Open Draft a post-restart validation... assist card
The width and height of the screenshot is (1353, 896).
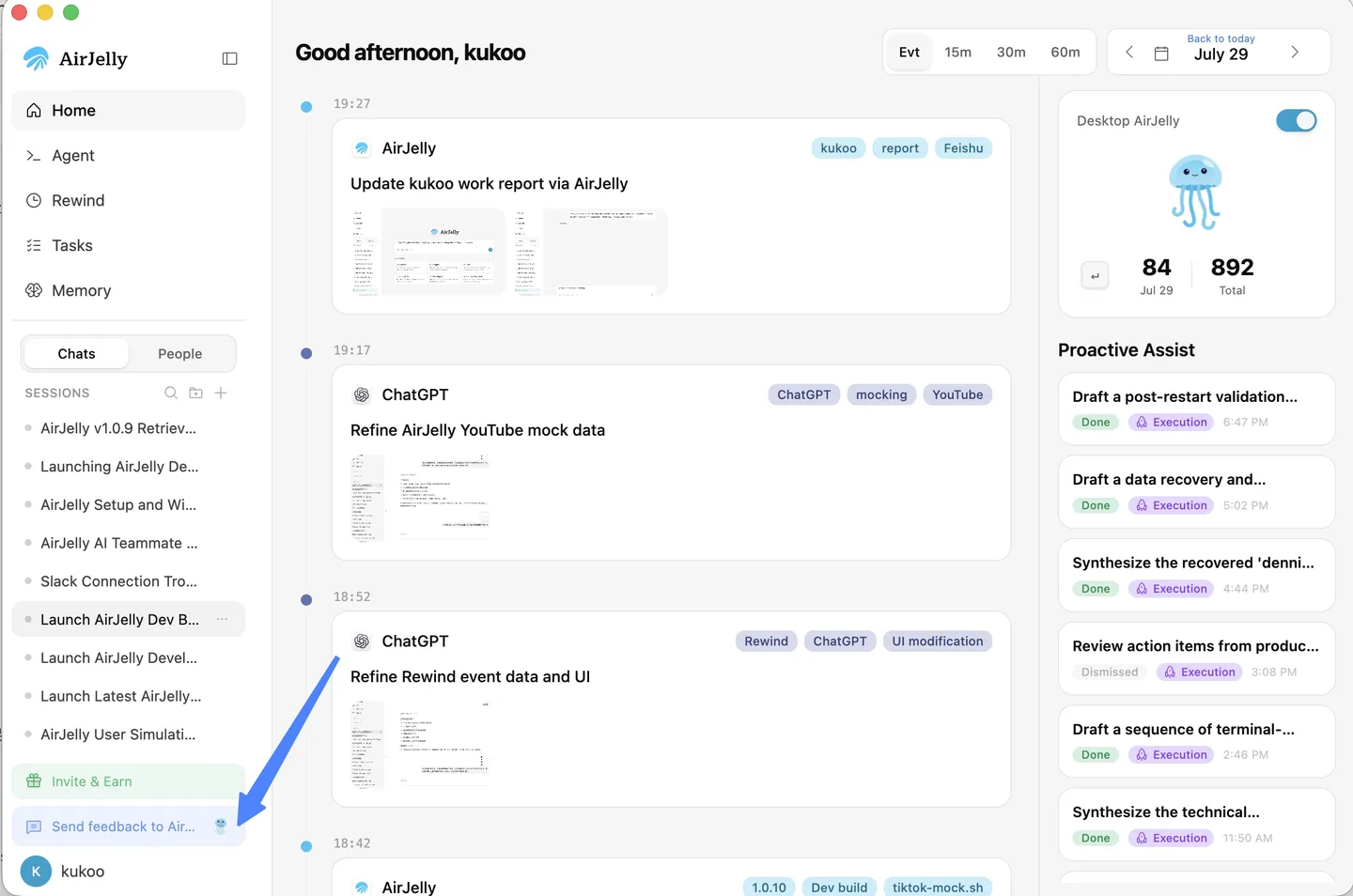[1196, 409]
